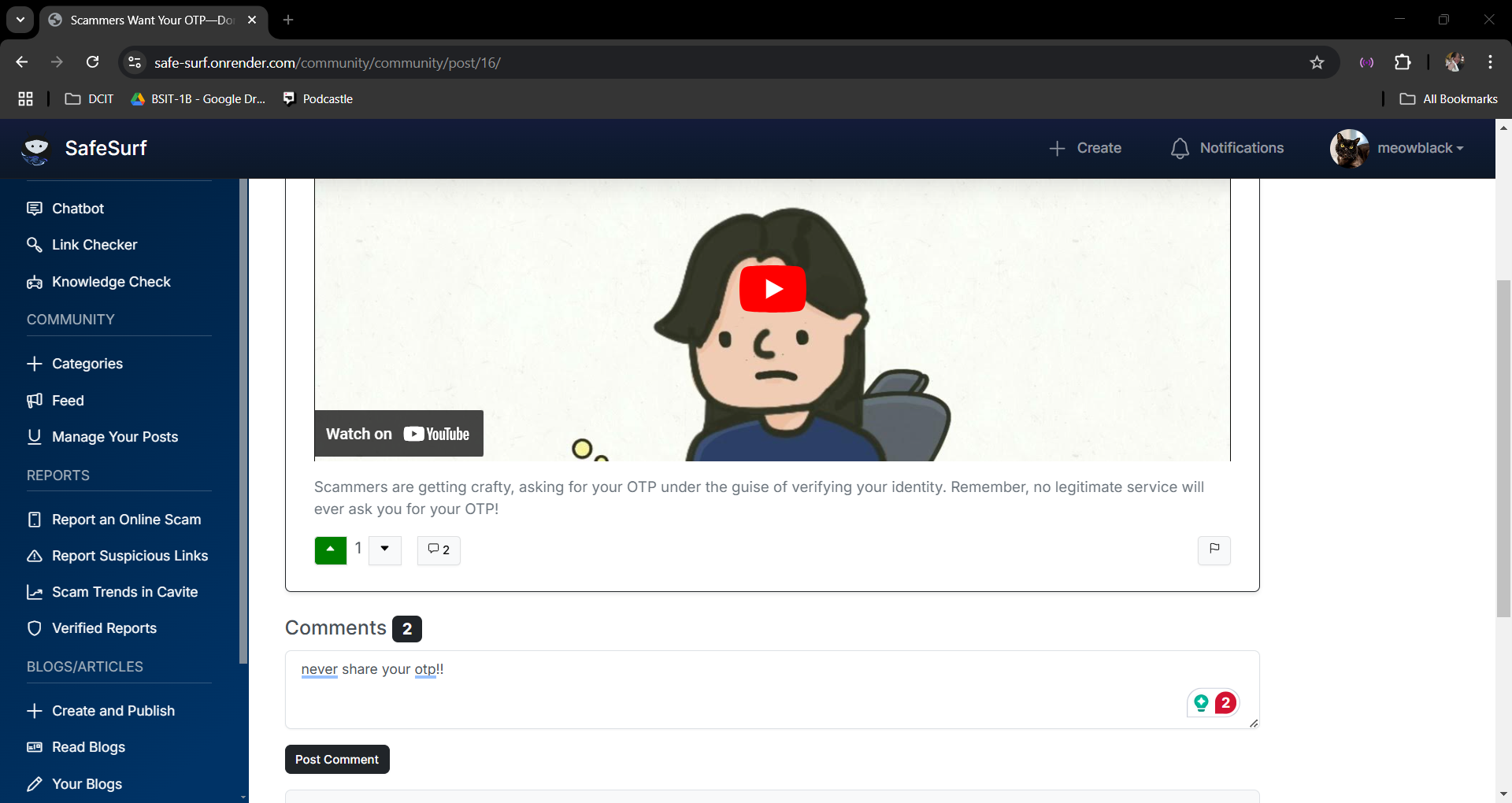Screen dimensions: 1512x803
Task: Open browser Extensions puzzle icon
Action: pyautogui.click(x=1403, y=62)
